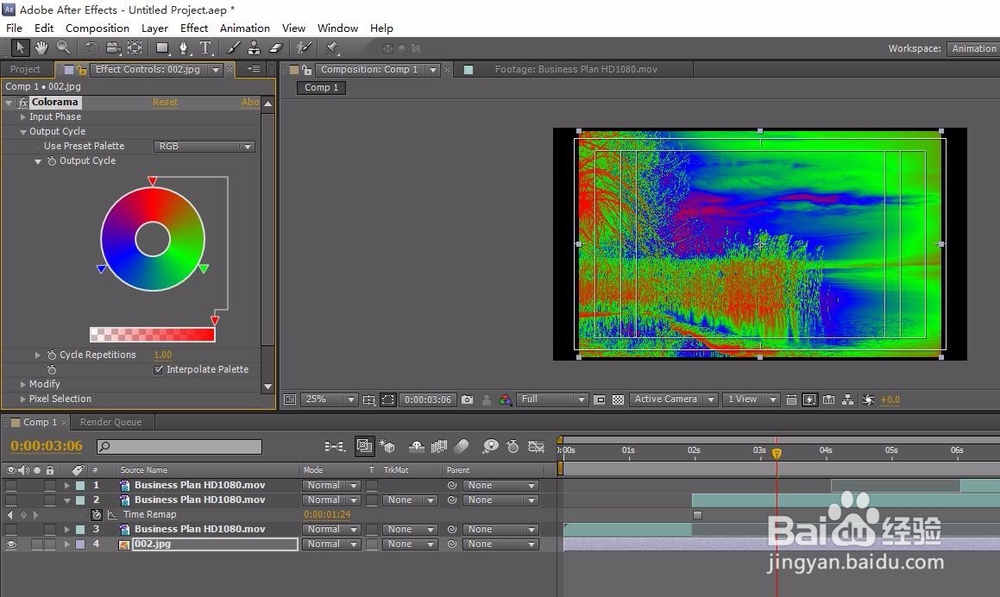The height and width of the screenshot is (597, 1000).
Task: Collapse layer 2 properties in timeline
Action: click(x=67, y=500)
